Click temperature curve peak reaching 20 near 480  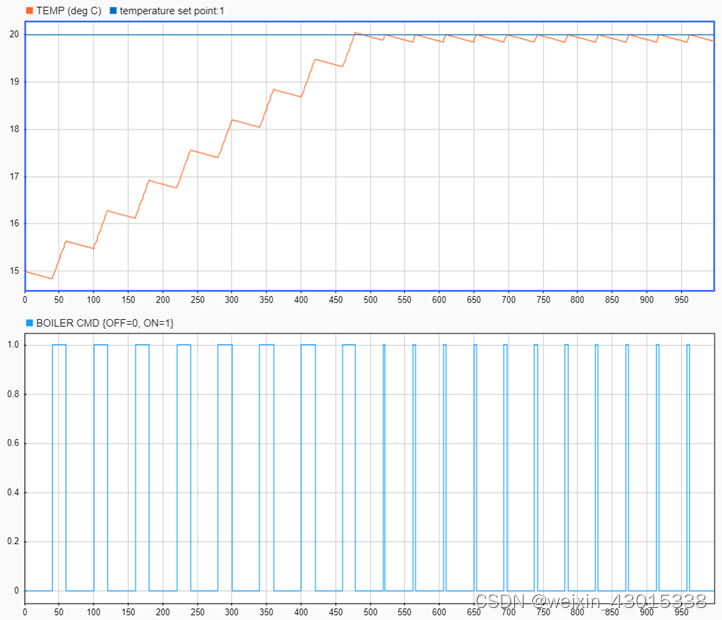pyautogui.click(x=355, y=33)
